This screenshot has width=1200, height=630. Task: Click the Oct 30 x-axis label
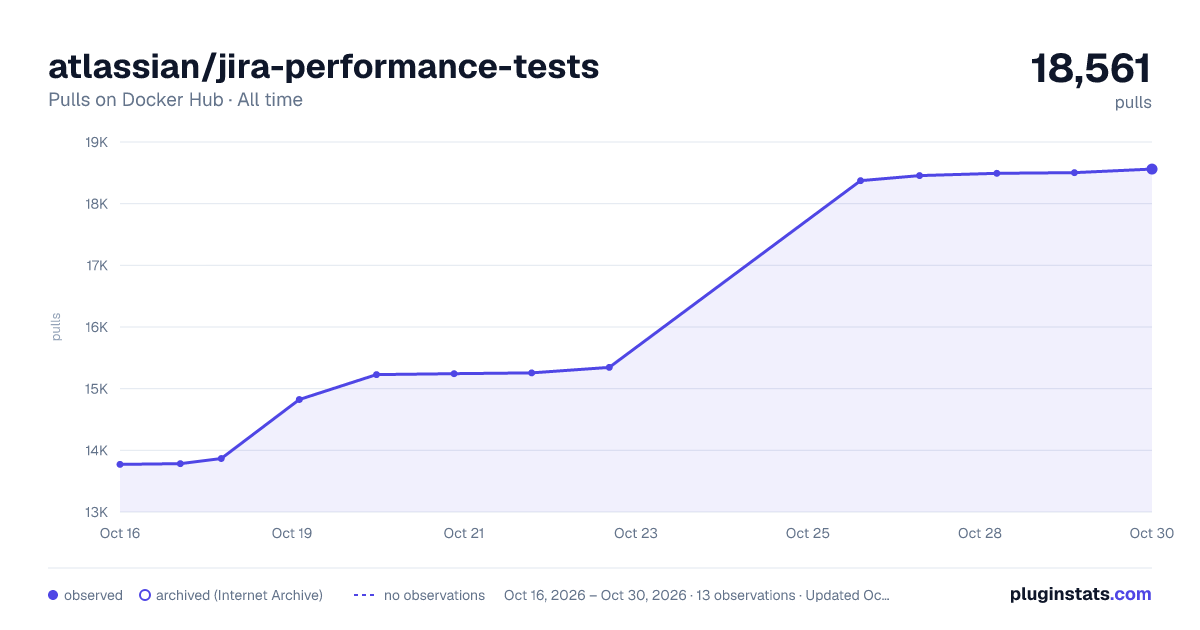click(1150, 533)
